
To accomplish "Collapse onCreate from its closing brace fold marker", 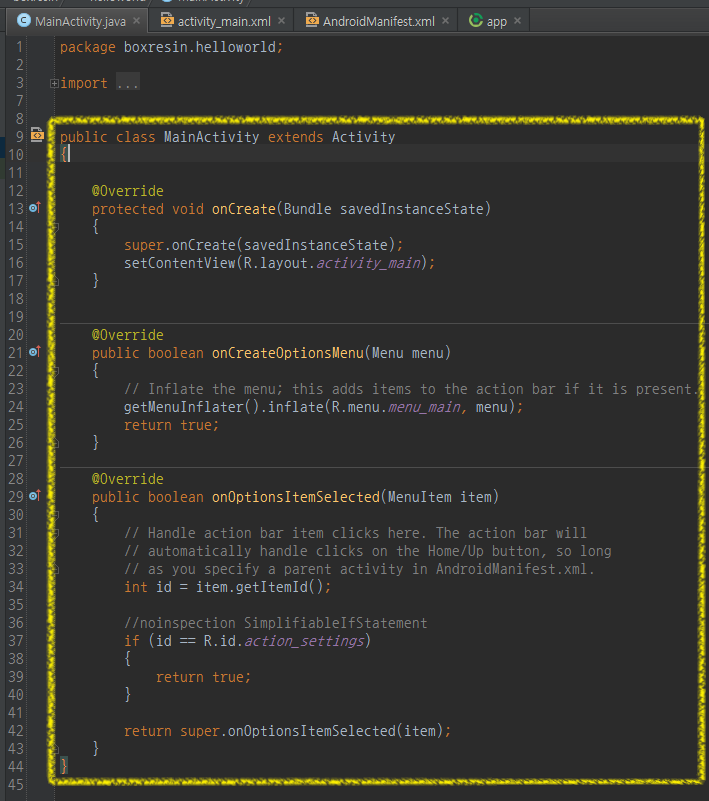I will pyautogui.click(x=55, y=281).
